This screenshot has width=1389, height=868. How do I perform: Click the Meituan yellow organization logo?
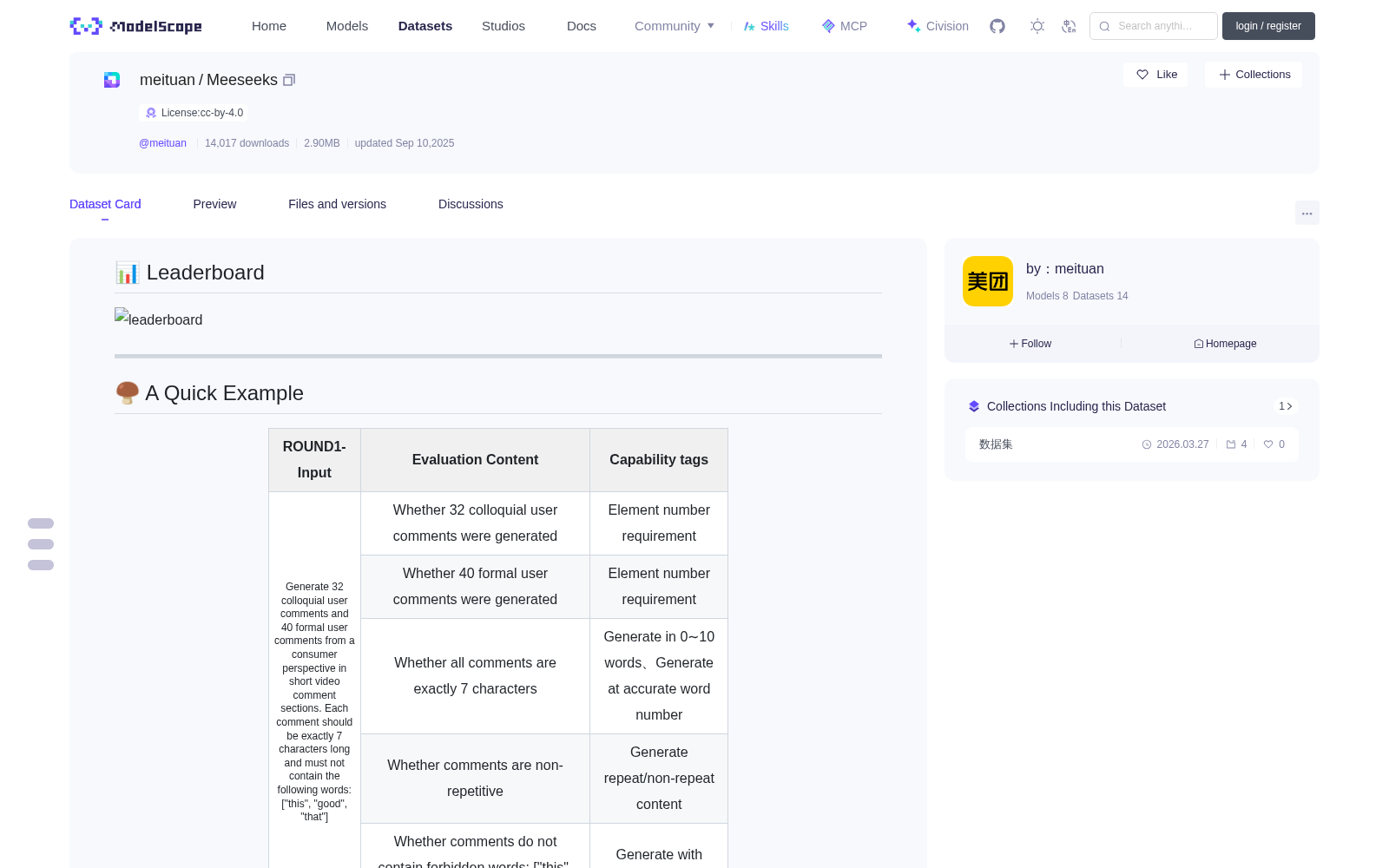(988, 281)
